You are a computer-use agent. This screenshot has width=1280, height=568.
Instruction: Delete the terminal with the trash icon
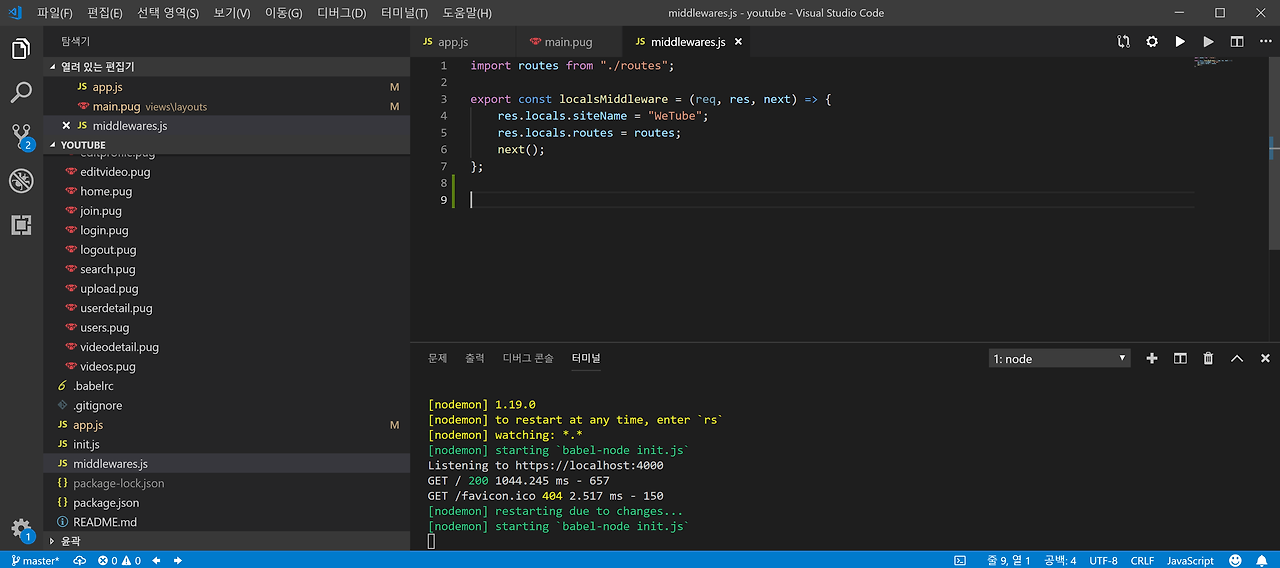pos(1208,358)
